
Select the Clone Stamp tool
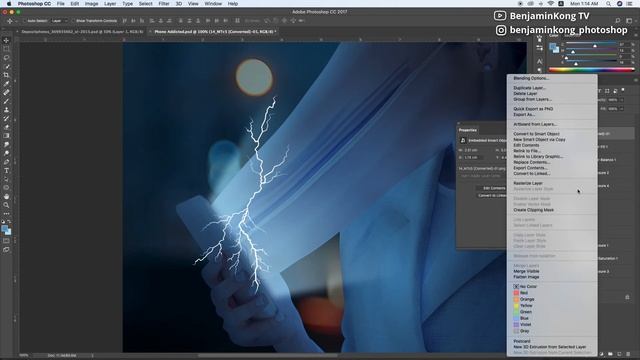click(6, 110)
